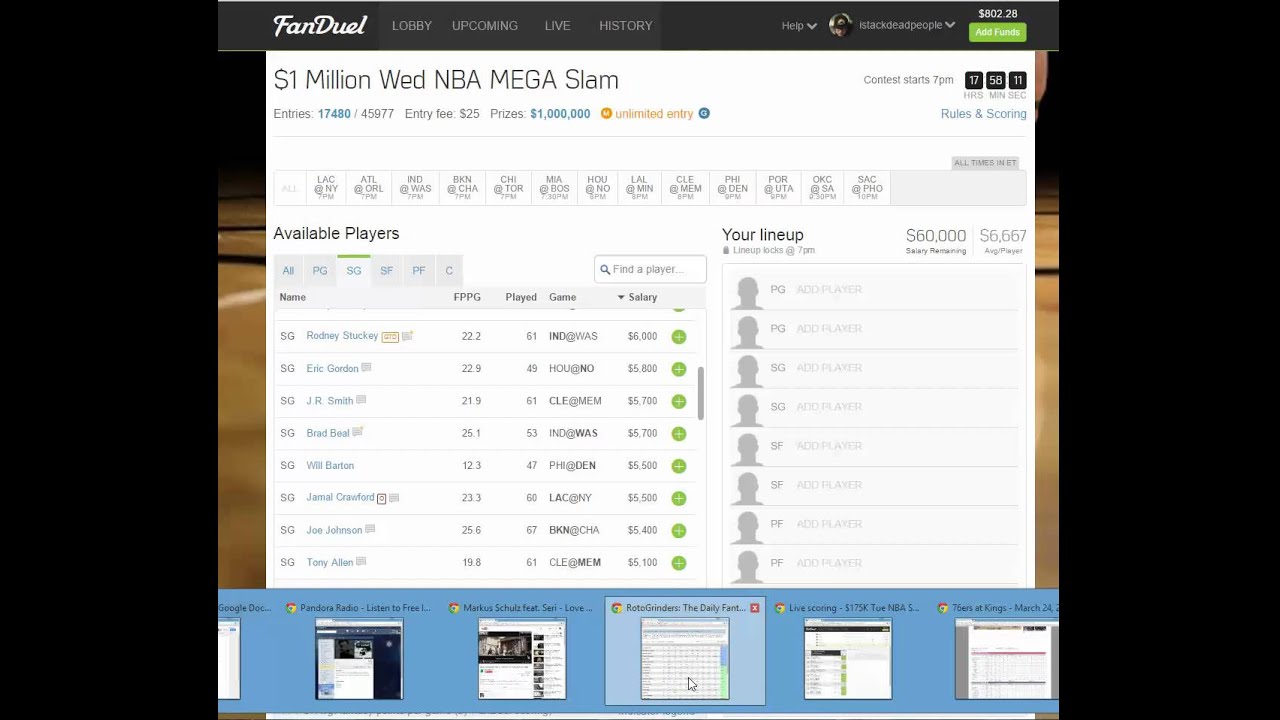This screenshot has width=1280, height=720.
Task: Open the Upcoming contests page
Action: [485, 26]
